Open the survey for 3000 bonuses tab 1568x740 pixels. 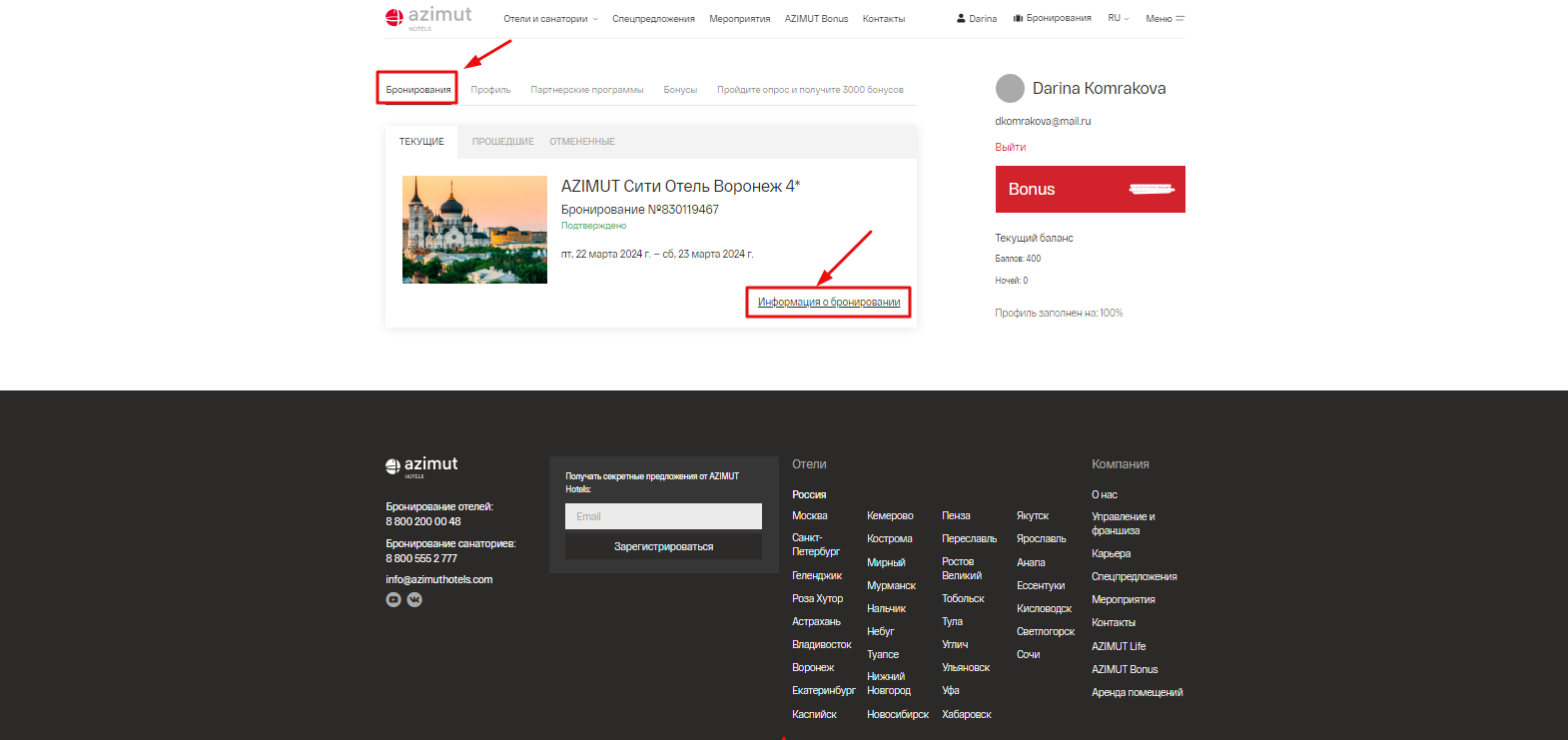[810, 90]
